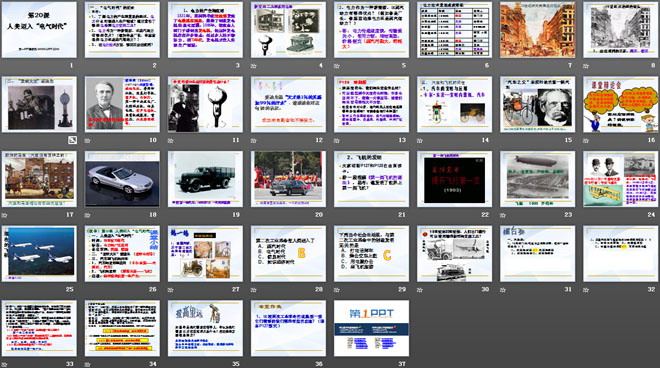
Task: Click the animation star icon under slide 31
Action: click(x=503, y=290)
